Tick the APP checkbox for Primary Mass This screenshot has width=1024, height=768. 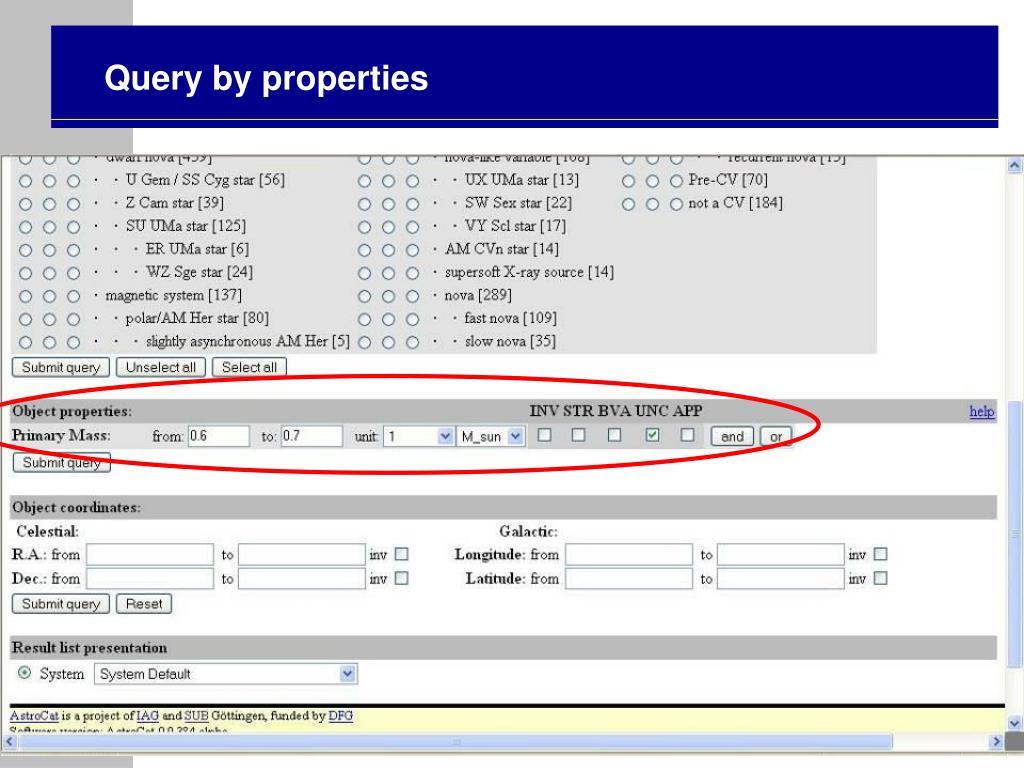tap(687, 434)
